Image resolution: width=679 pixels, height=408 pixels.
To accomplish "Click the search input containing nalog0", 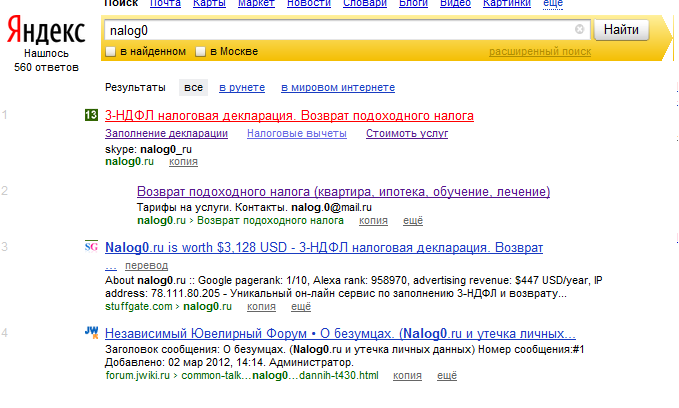I will [x=338, y=30].
